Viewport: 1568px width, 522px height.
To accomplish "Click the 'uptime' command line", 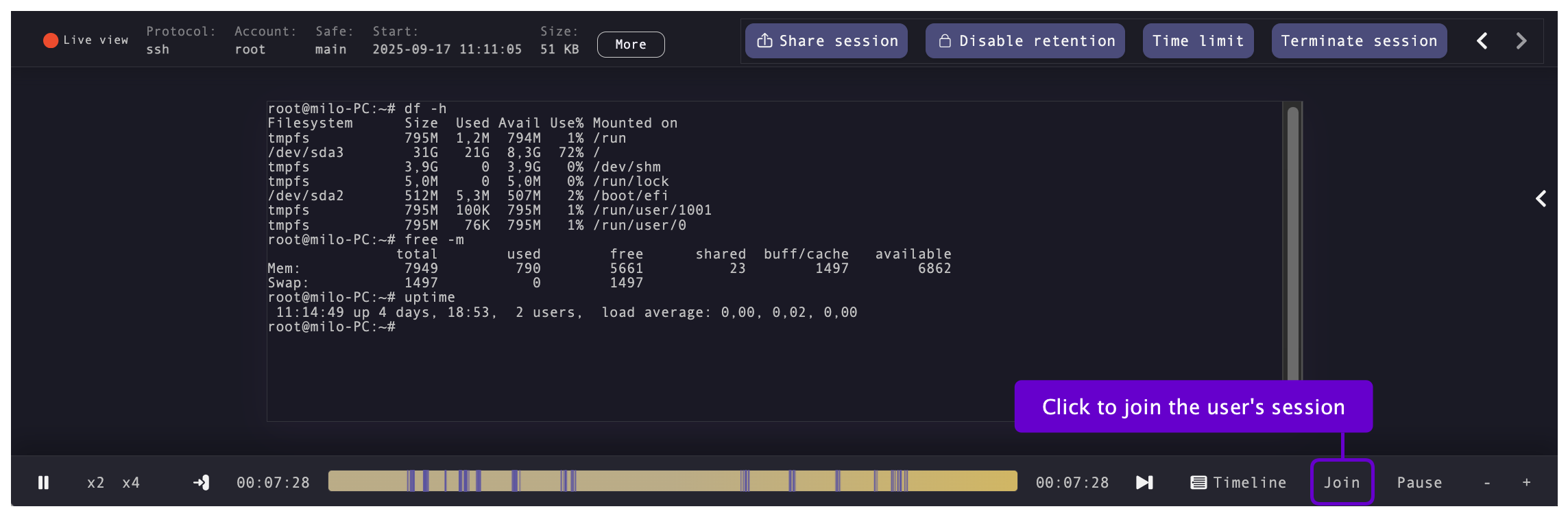I will (361, 298).
